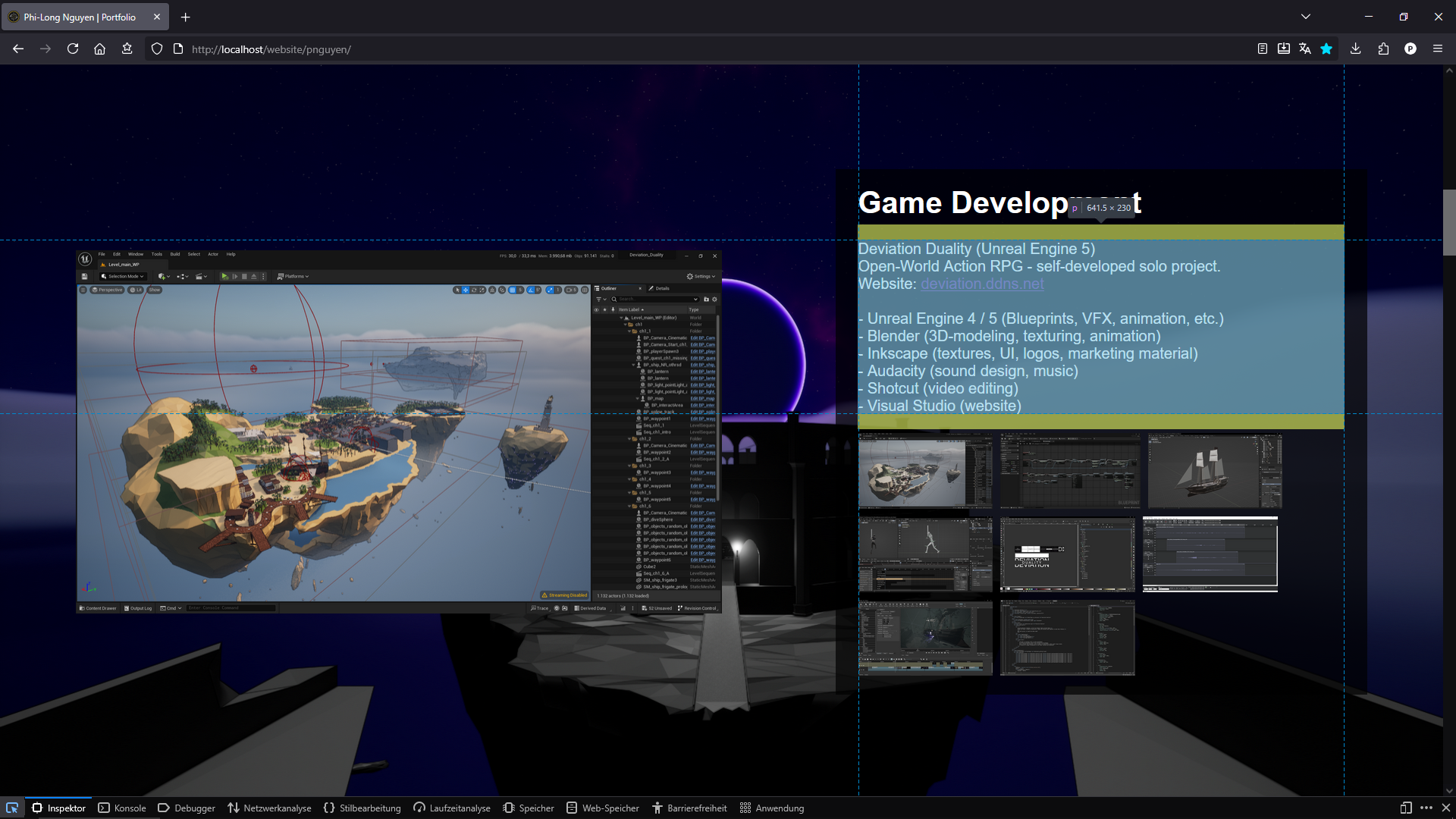
Task: Open a new browser tab
Action: 185,17
